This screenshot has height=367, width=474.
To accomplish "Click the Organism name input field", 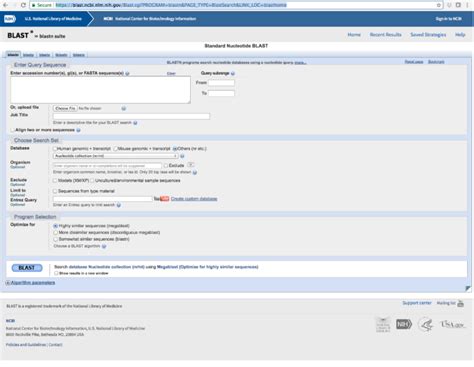I will coord(107,166).
